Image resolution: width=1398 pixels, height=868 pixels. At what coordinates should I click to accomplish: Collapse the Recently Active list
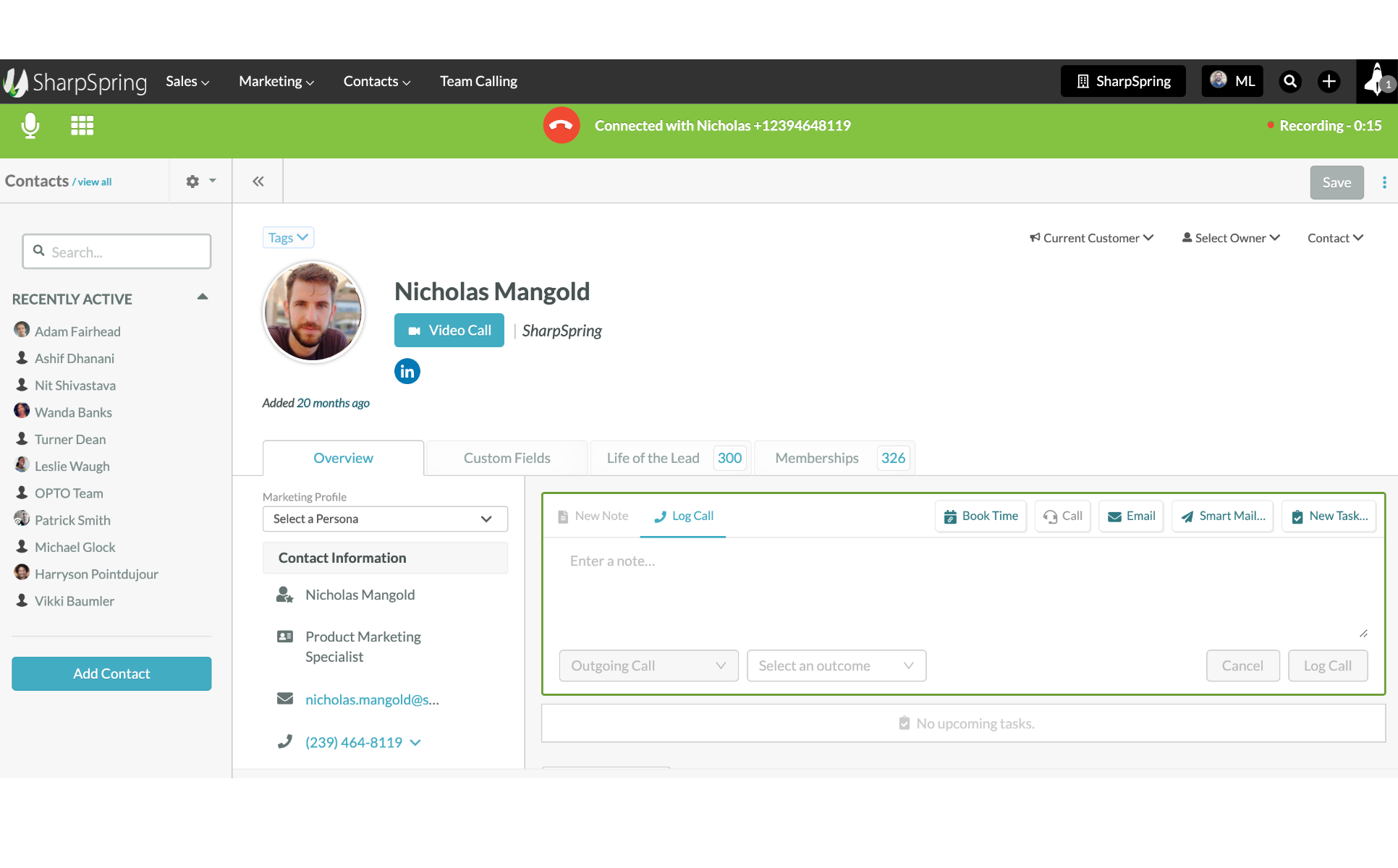point(203,297)
